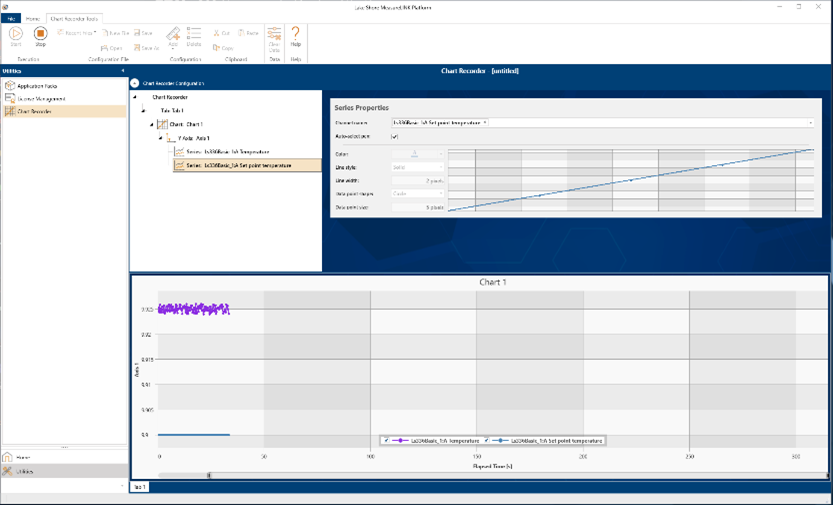The height and width of the screenshot is (505, 833).
Task: Select Series Ls336Basic_1/A Temperature tree item
Action: click(227, 152)
